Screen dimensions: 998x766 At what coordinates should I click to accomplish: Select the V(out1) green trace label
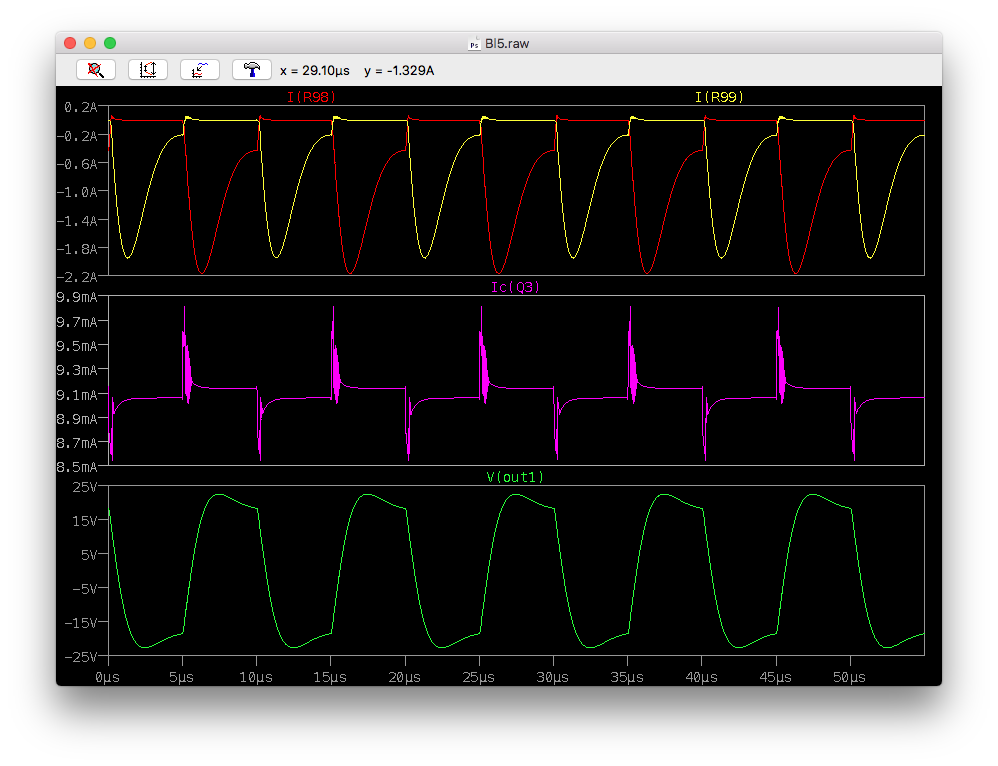tap(516, 477)
